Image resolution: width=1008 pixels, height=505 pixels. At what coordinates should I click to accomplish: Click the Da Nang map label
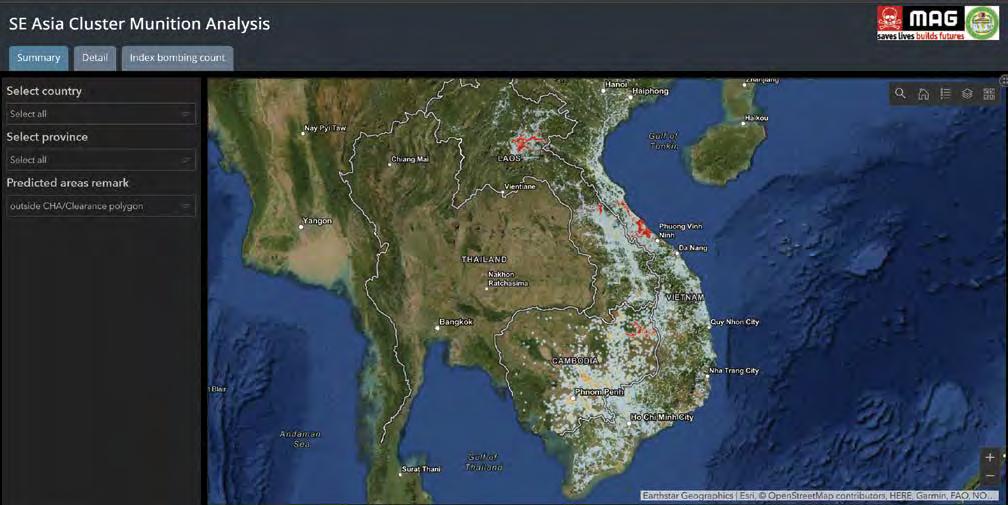pyautogui.click(x=693, y=247)
